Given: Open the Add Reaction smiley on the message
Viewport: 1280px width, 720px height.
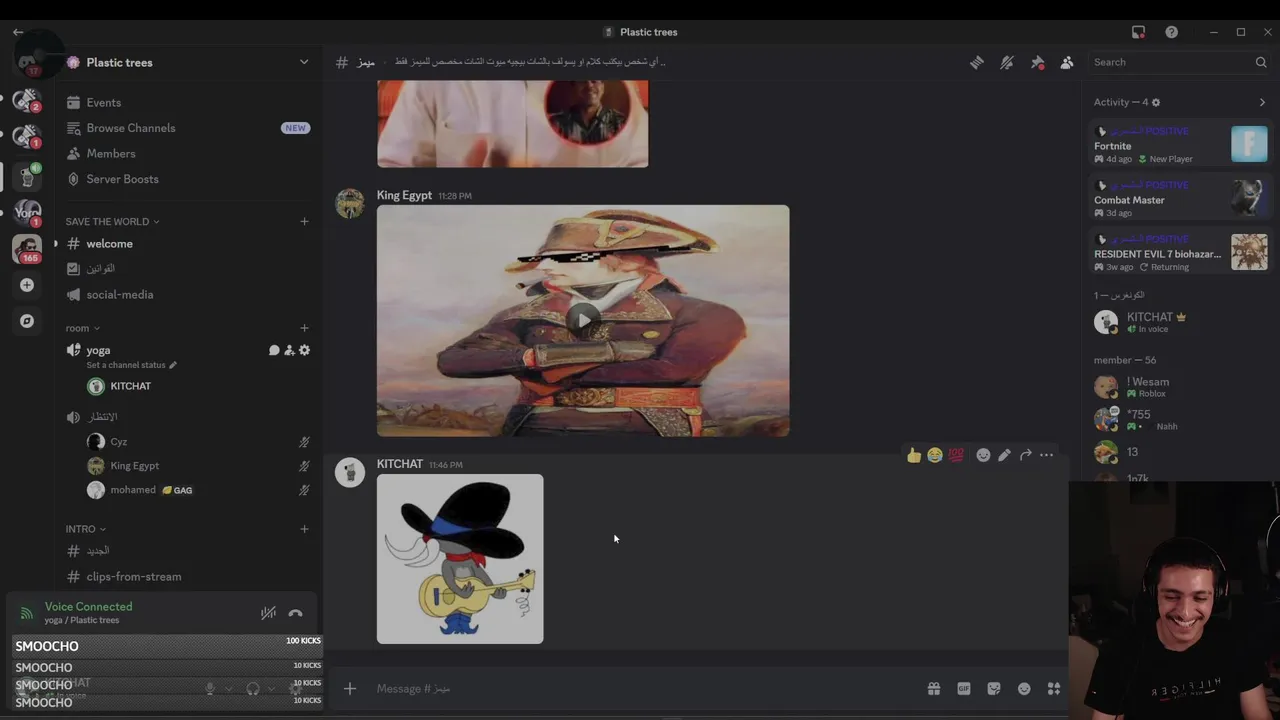Looking at the screenshot, I should [x=983, y=455].
